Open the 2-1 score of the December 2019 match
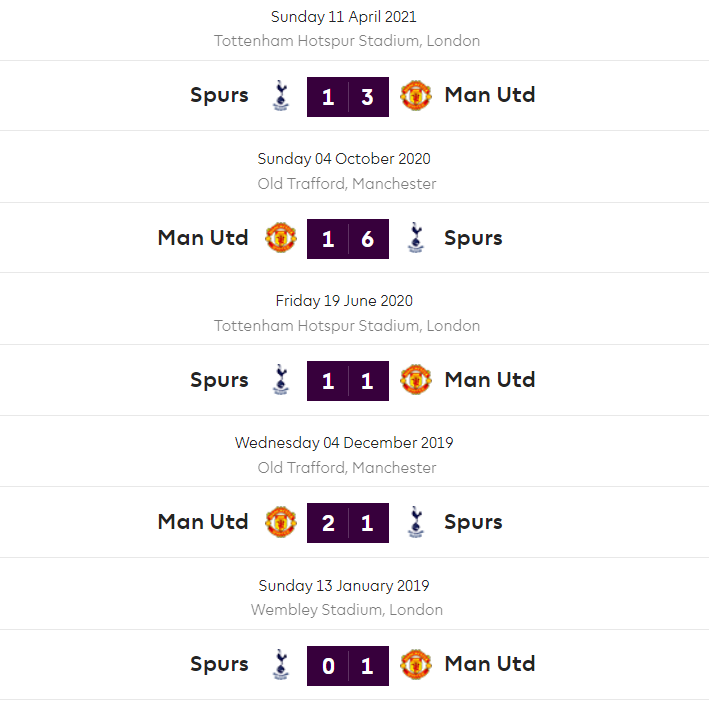Viewport: 709px width, 702px height. click(x=348, y=523)
